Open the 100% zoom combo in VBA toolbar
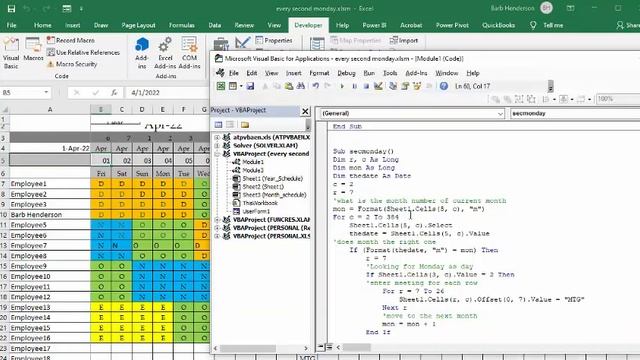Image resolution: width=640 pixels, height=360 pixels. [x=617, y=99]
